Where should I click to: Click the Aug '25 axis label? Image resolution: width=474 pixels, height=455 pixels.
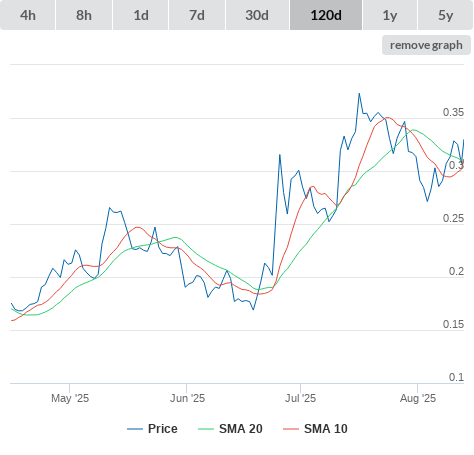point(418,398)
